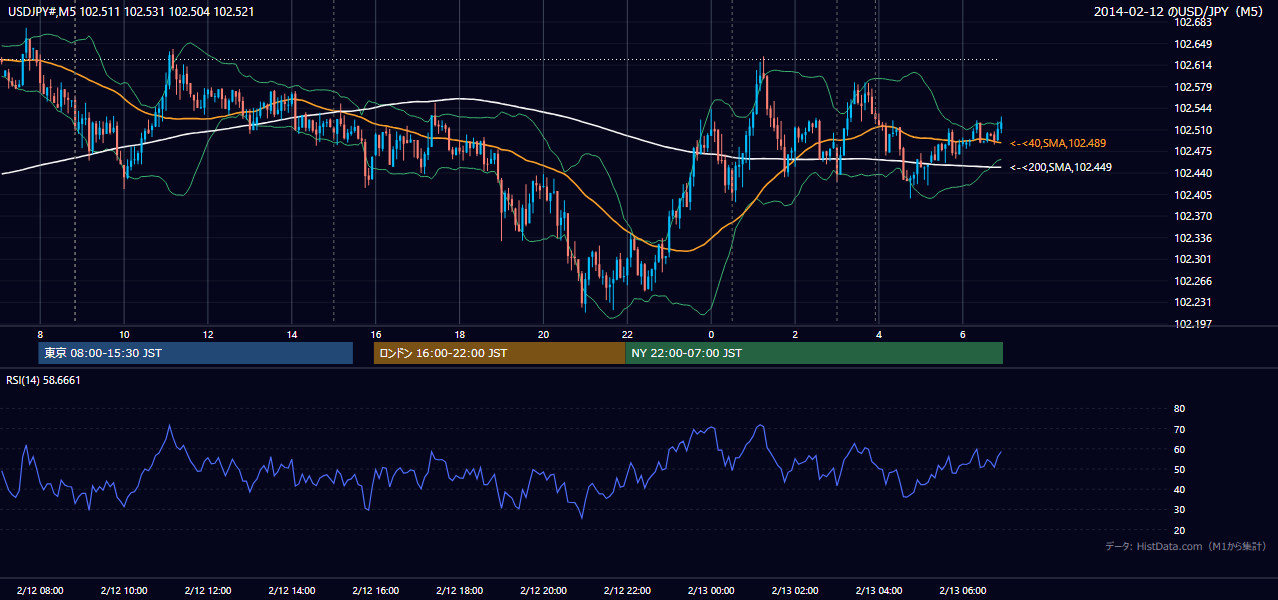Select the London 16:00-22:00 JST session bar
Screen dimensions: 1278x600
click(x=500, y=353)
